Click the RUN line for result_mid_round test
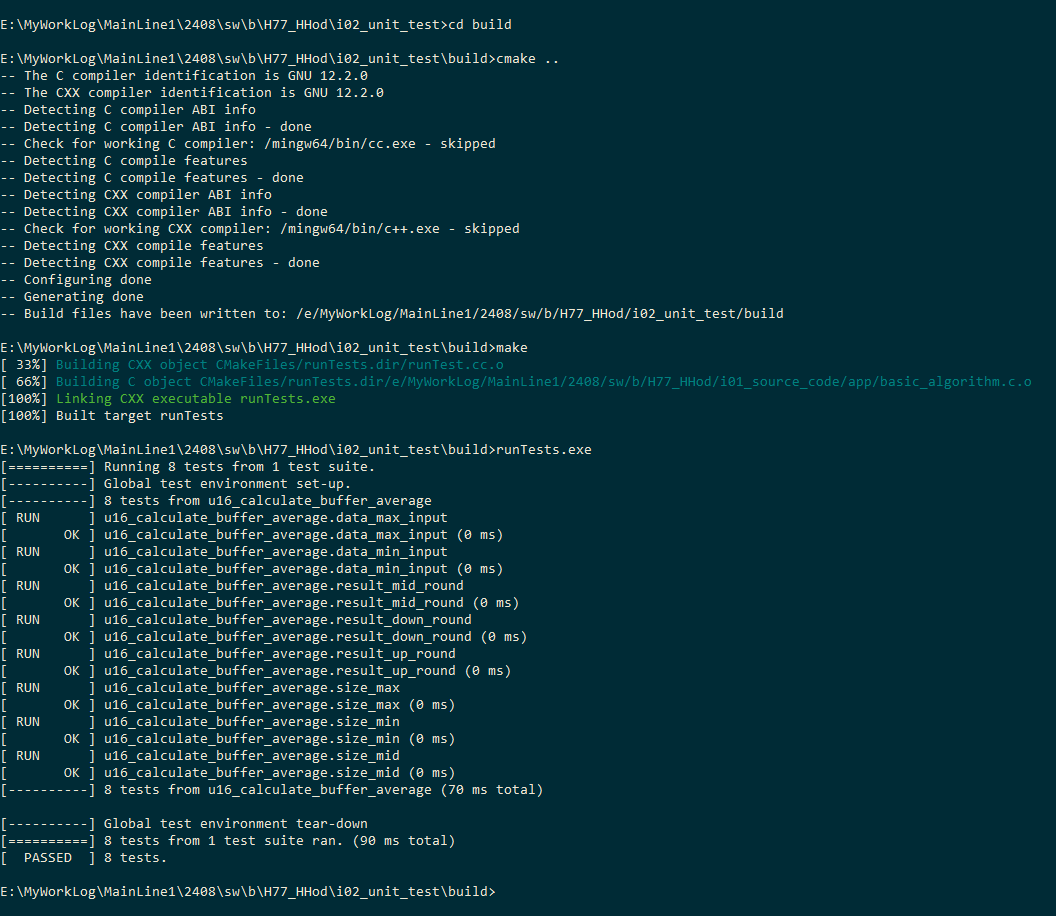Image resolution: width=1056 pixels, height=916 pixels. (x=280, y=585)
